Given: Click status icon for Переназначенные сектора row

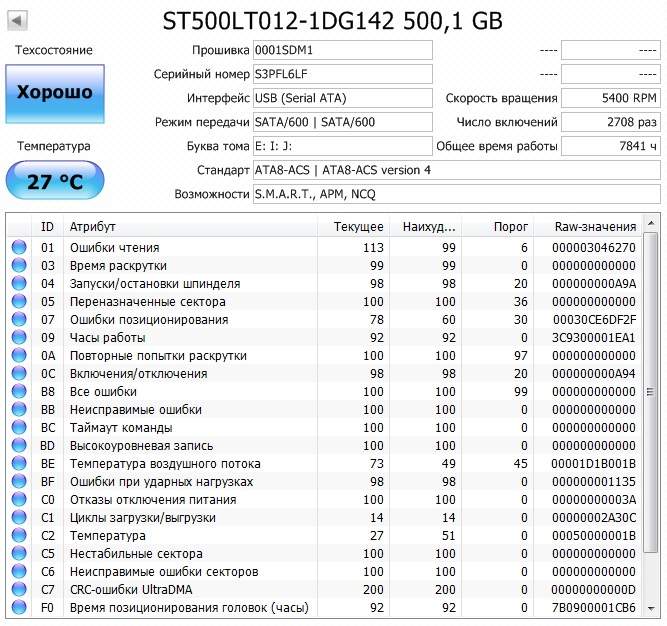Looking at the screenshot, I should click(x=19, y=301).
